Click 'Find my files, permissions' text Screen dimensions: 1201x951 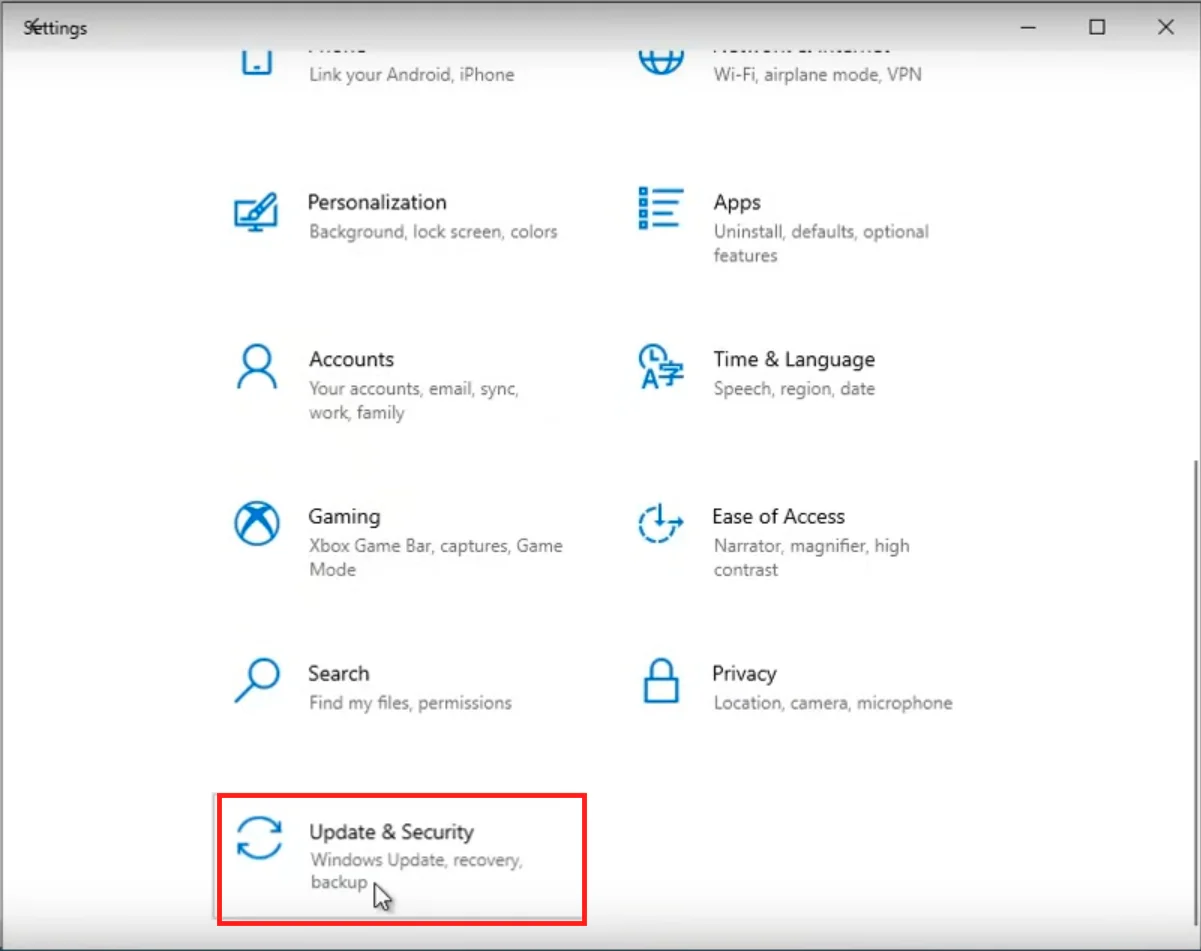point(410,703)
